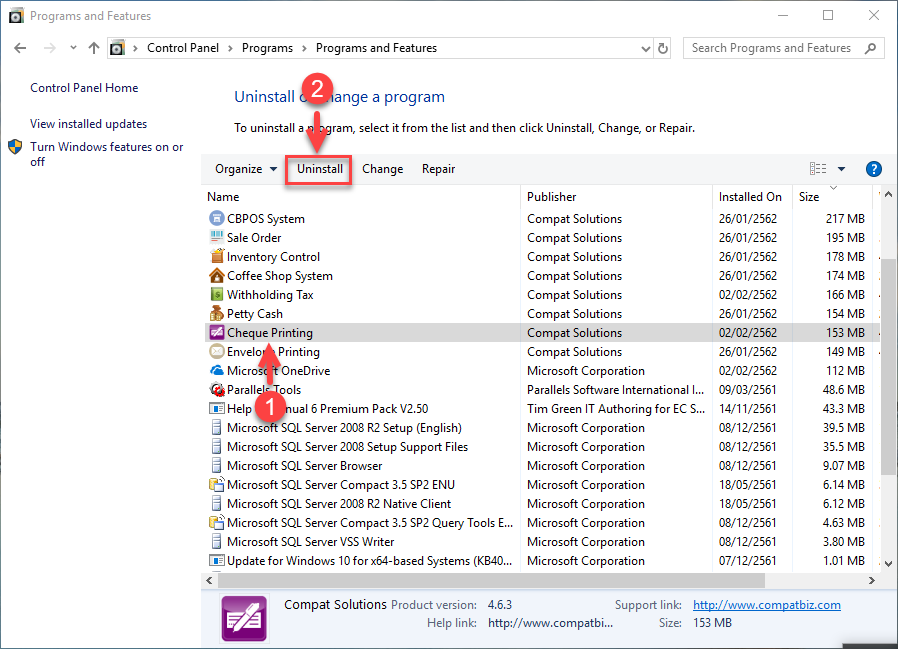This screenshot has height=649, width=898.
Task: Select the Programs and Features breadcrumb
Action: coord(376,48)
